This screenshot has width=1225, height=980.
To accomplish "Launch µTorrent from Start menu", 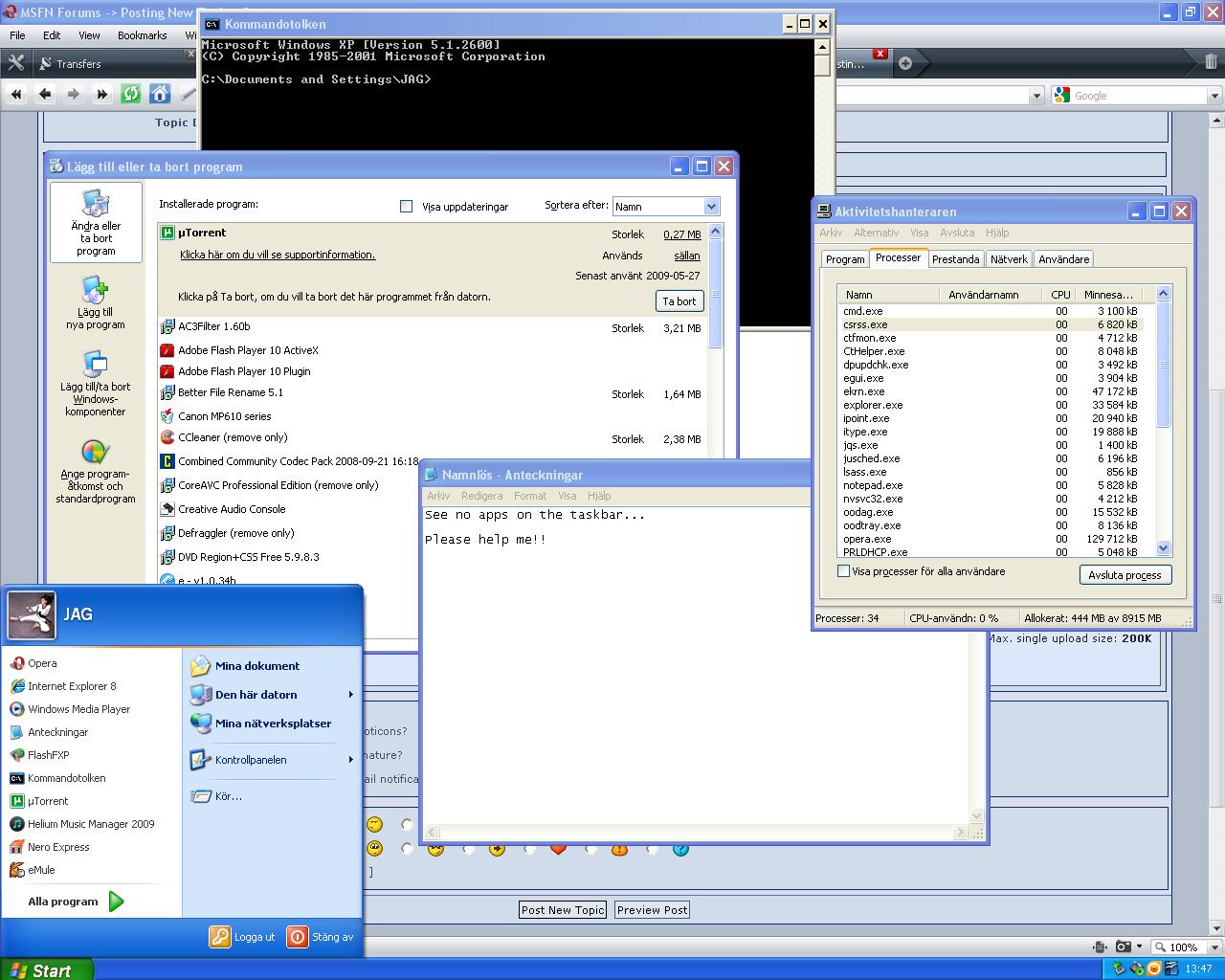I will click(39, 801).
